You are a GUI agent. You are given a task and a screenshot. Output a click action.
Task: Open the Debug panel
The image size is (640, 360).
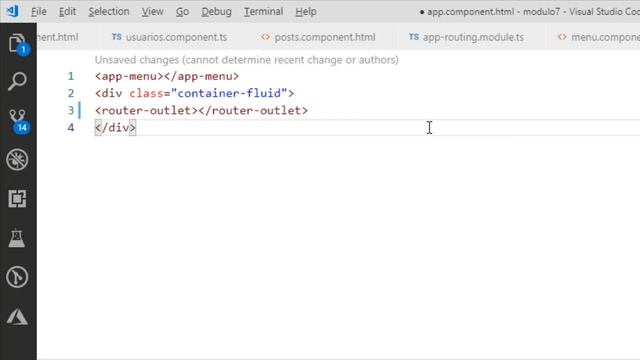tap(18, 159)
